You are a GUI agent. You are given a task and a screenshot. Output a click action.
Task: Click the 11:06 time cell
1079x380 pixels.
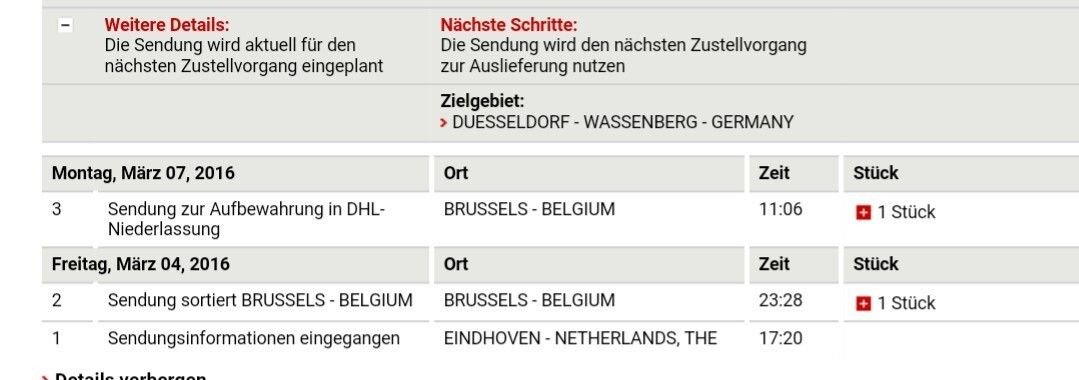[780, 209]
